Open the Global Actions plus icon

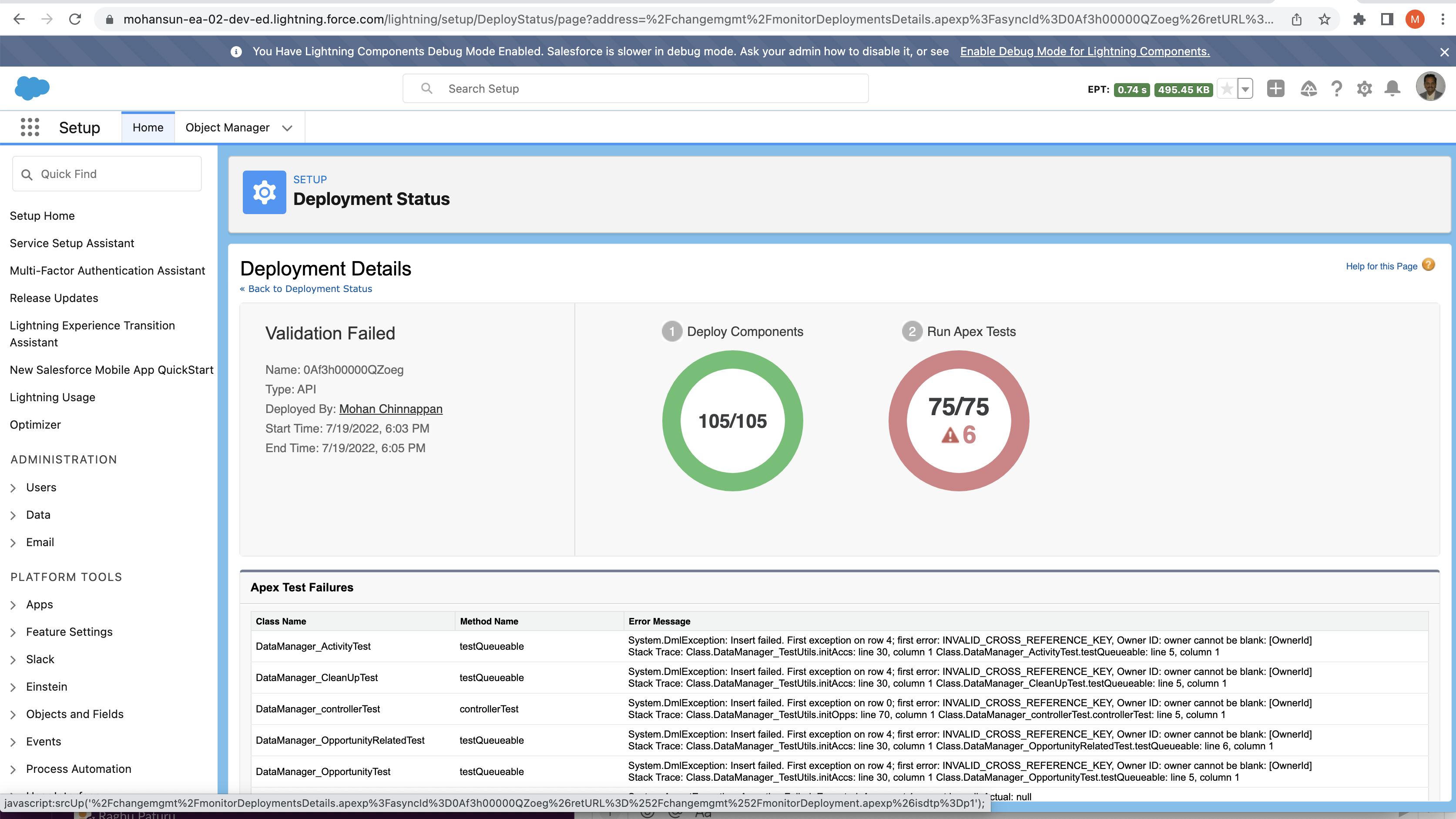[x=1275, y=89]
